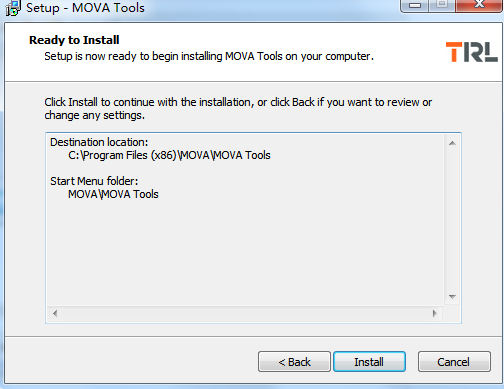This screenshot has height=389, width=504.
Task: Click the scroll down arrow in the summary box
Action: coord(452,296)
